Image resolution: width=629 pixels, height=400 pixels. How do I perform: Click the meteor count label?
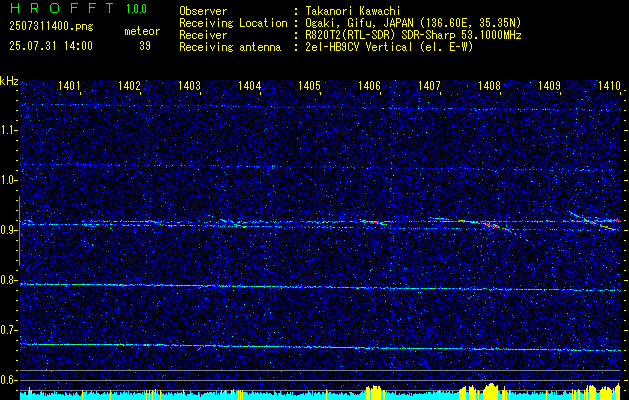[x=142, y=31]
